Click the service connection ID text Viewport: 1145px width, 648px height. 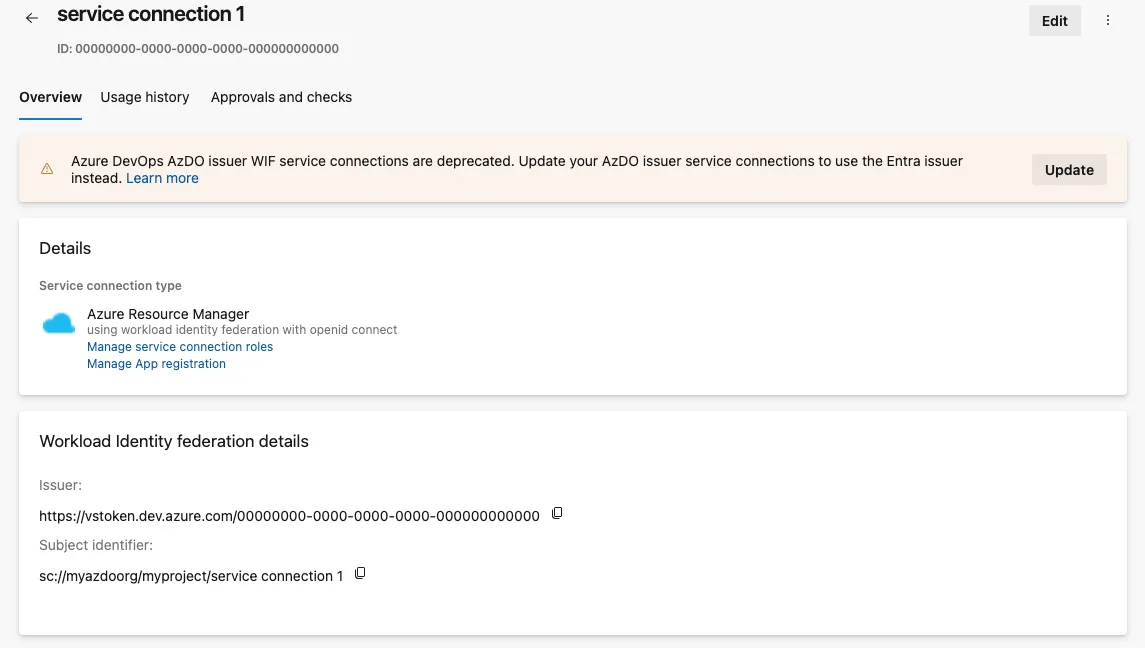coord(198,49)
